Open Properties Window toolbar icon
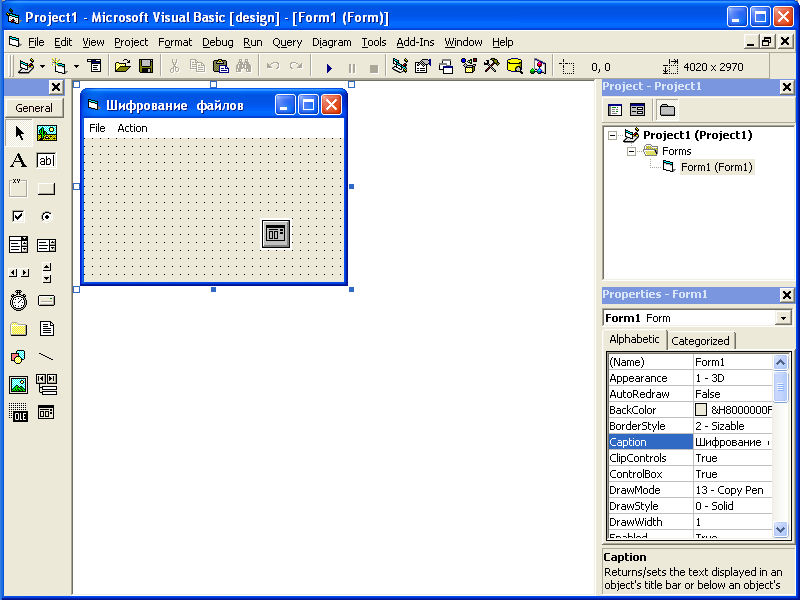Viewport: 800px width, 600px height. 423,66
